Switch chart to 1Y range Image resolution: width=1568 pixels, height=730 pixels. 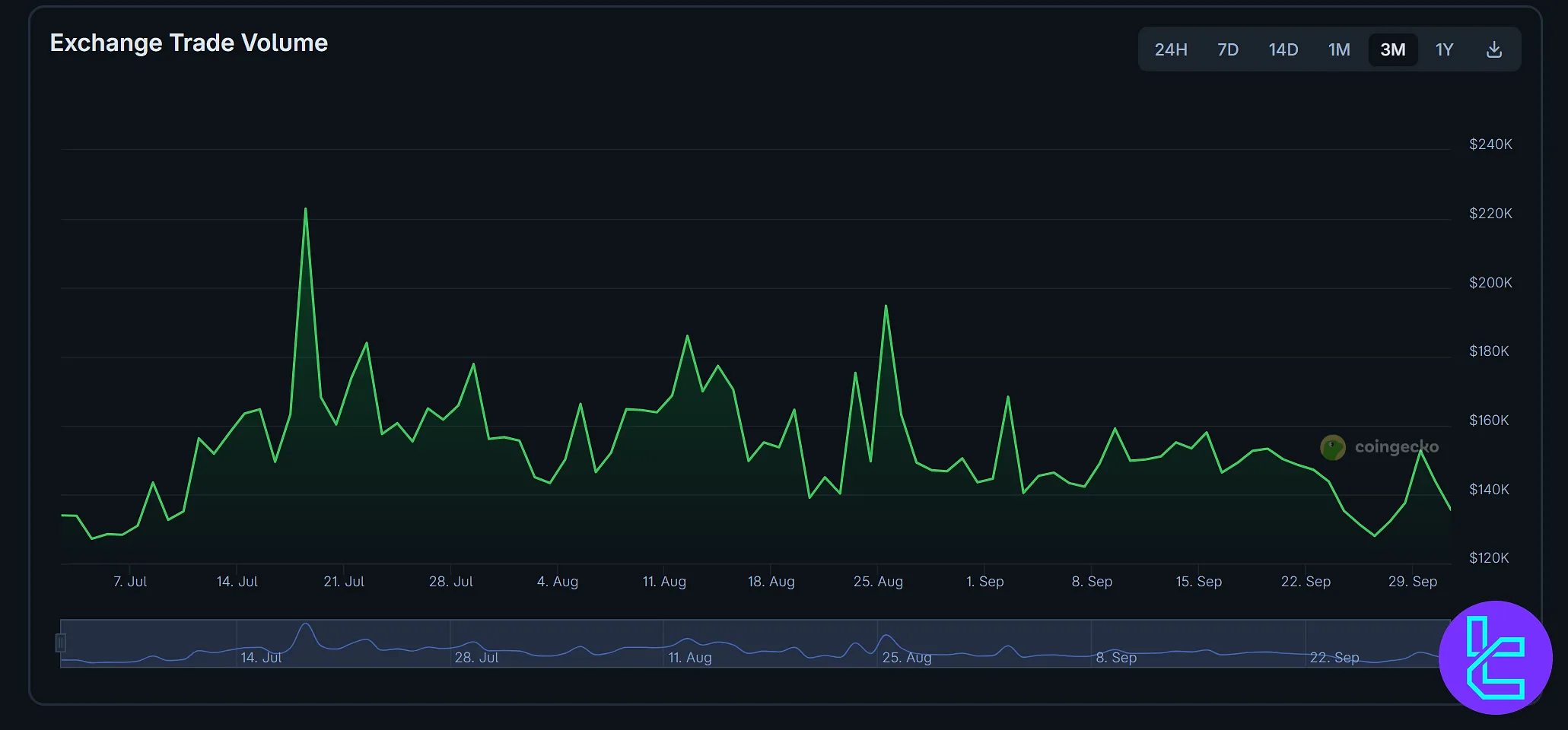(1444, 50)
